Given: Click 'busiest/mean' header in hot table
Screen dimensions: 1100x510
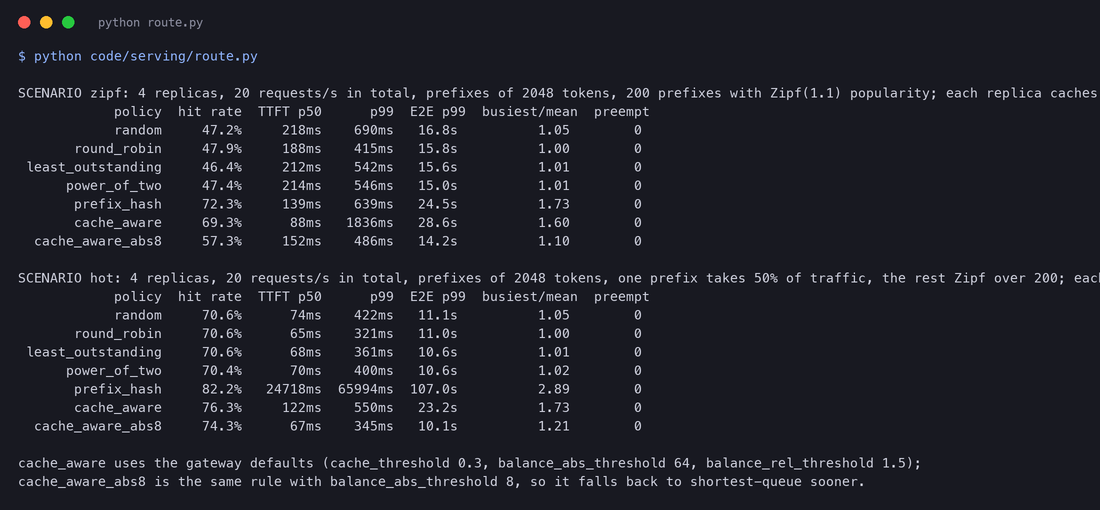Looking at the screenshot, I should (x=530, y=297).
